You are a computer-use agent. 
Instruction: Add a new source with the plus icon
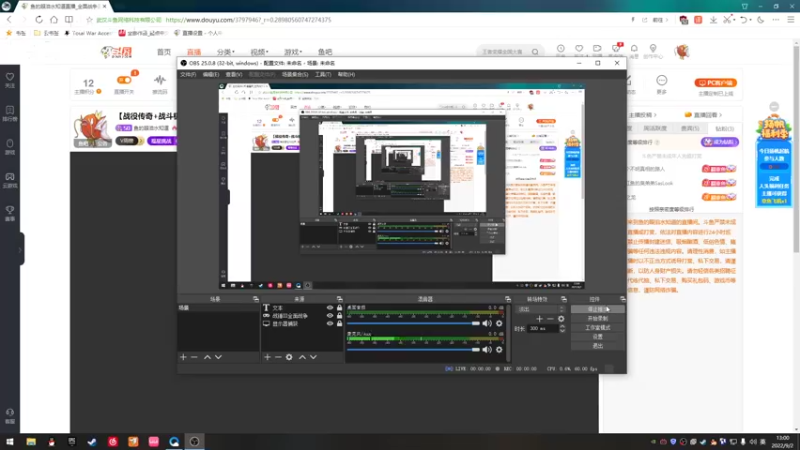(x=267, y=357)
